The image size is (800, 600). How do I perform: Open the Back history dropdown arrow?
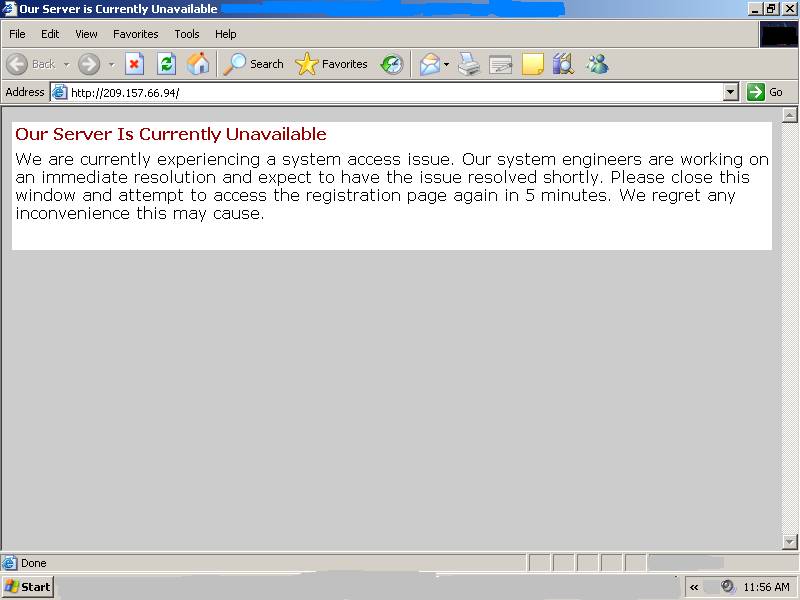tap(67, 65)
